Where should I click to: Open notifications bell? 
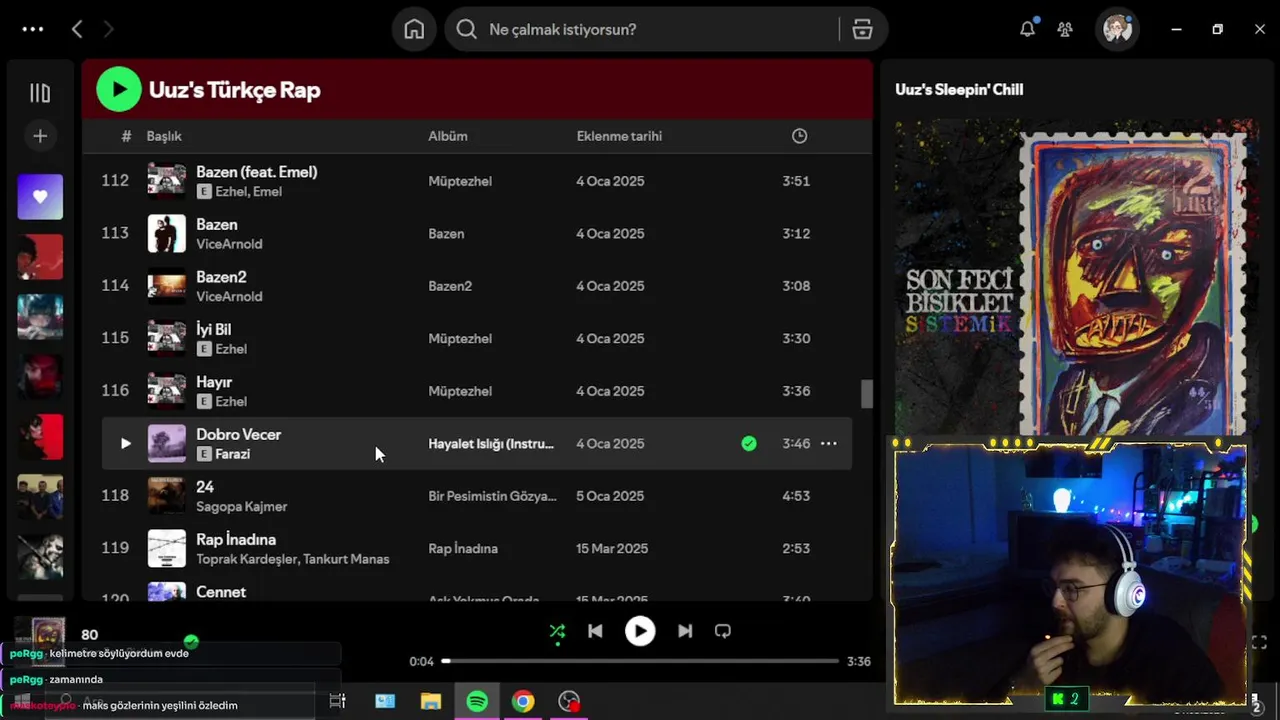1027,29
